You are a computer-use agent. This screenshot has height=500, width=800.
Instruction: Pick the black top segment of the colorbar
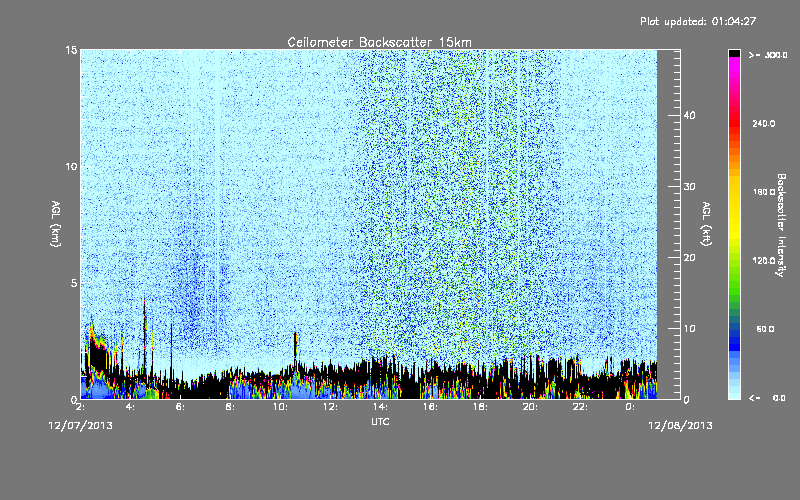click(734, 53)
